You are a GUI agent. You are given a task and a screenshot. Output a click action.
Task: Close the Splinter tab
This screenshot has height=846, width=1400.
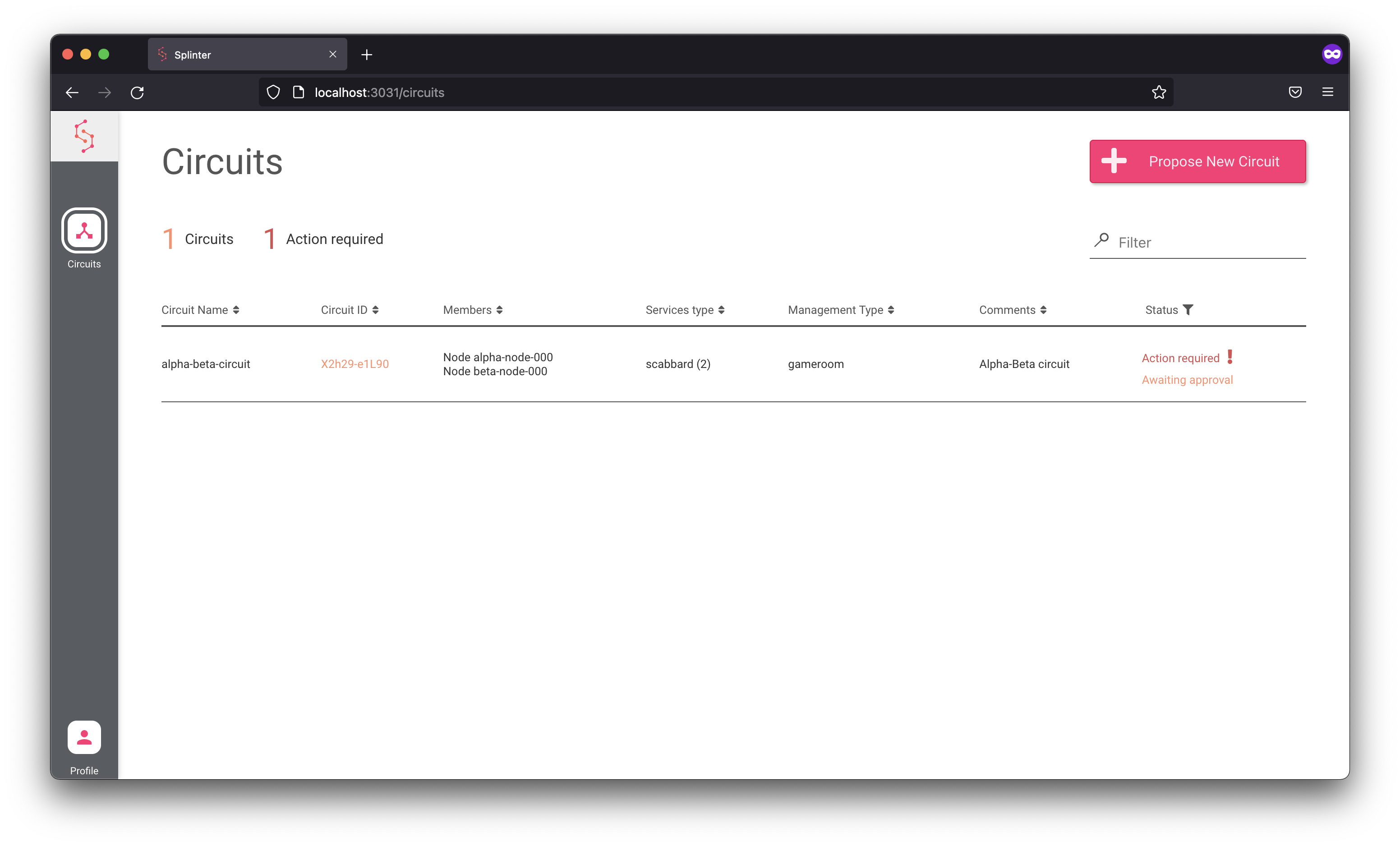(x=333, y=54)
